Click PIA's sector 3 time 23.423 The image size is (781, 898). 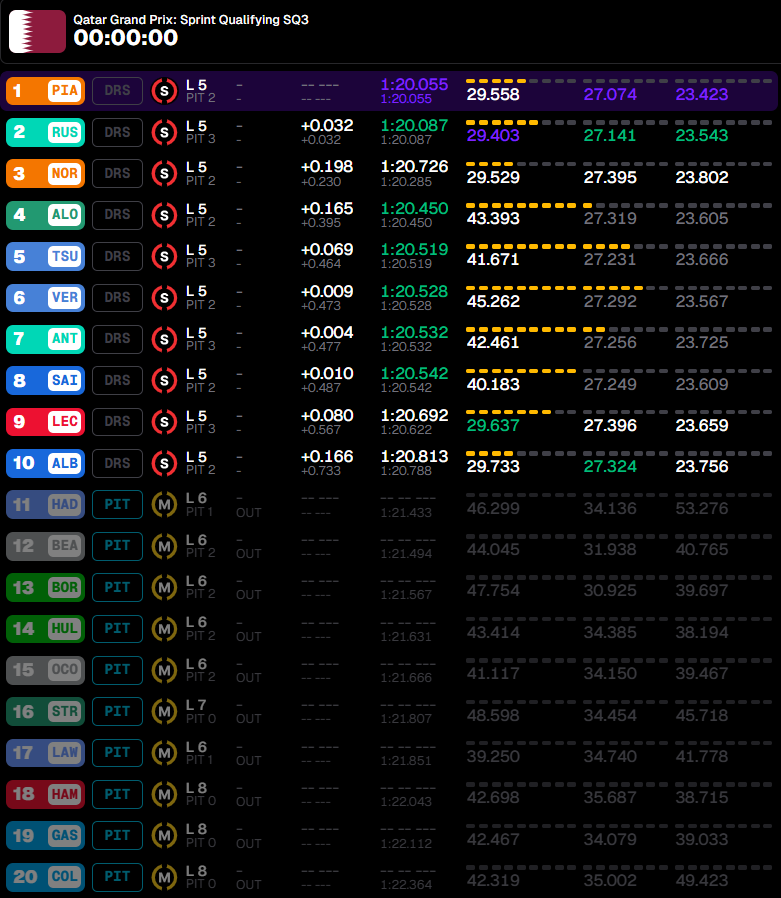coord(702,94)
